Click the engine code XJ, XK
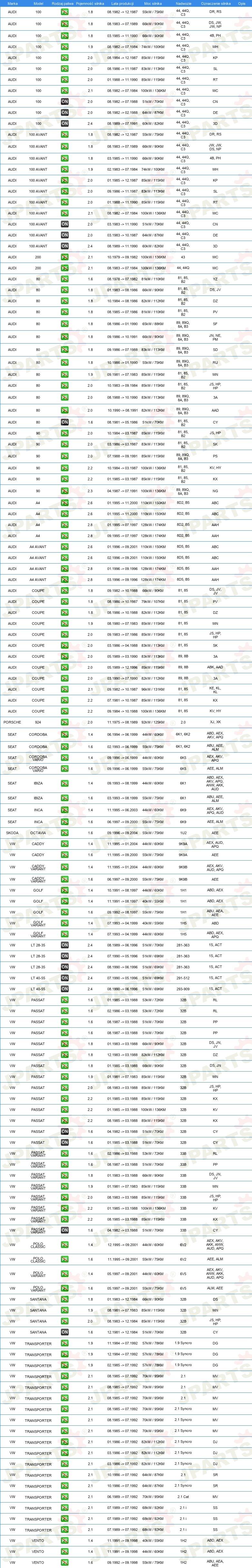The width and height of the screenshot is (252, 1568). 215,722
